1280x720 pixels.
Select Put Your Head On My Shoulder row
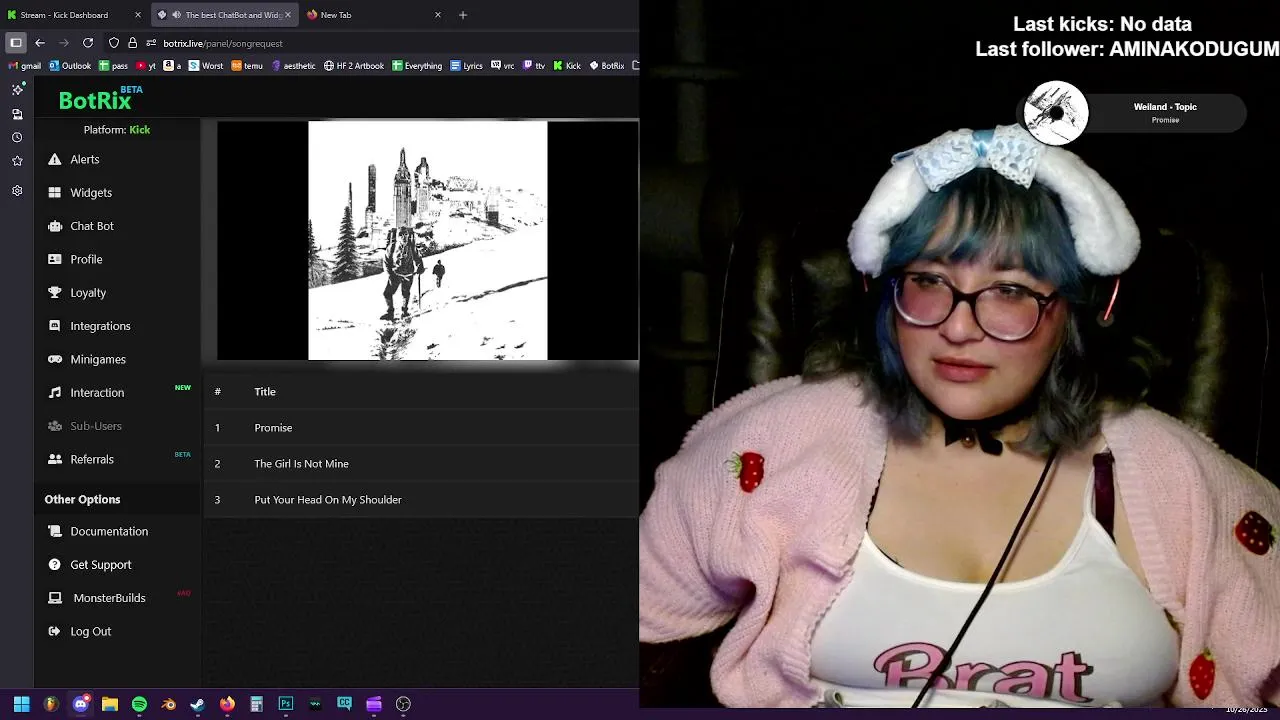click(421, 499)
